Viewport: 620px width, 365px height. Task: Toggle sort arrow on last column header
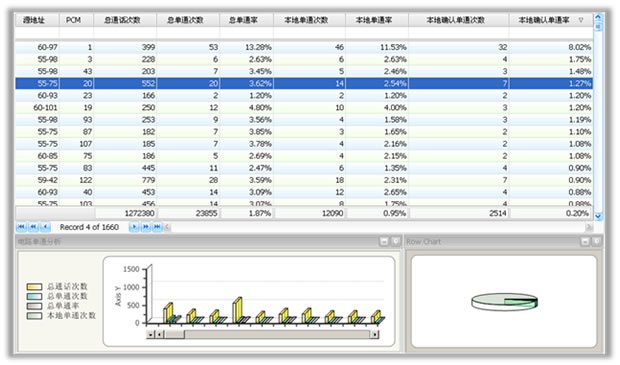pos(580,20)
